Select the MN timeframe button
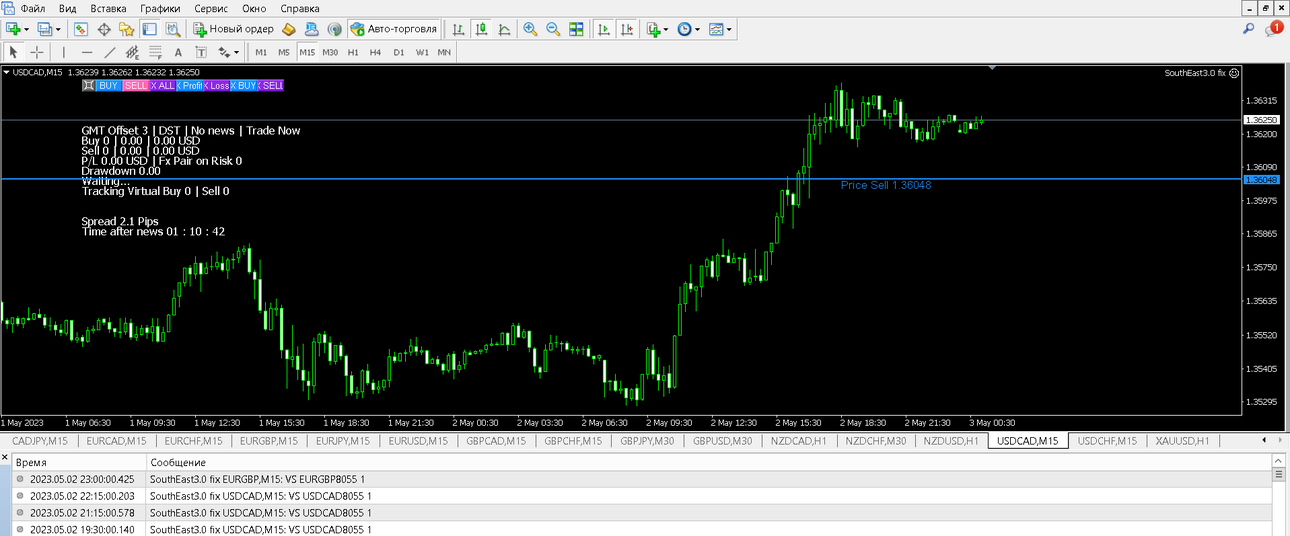Image resolution: width=1290 pixels, height=536 pixels. [444, 52]
